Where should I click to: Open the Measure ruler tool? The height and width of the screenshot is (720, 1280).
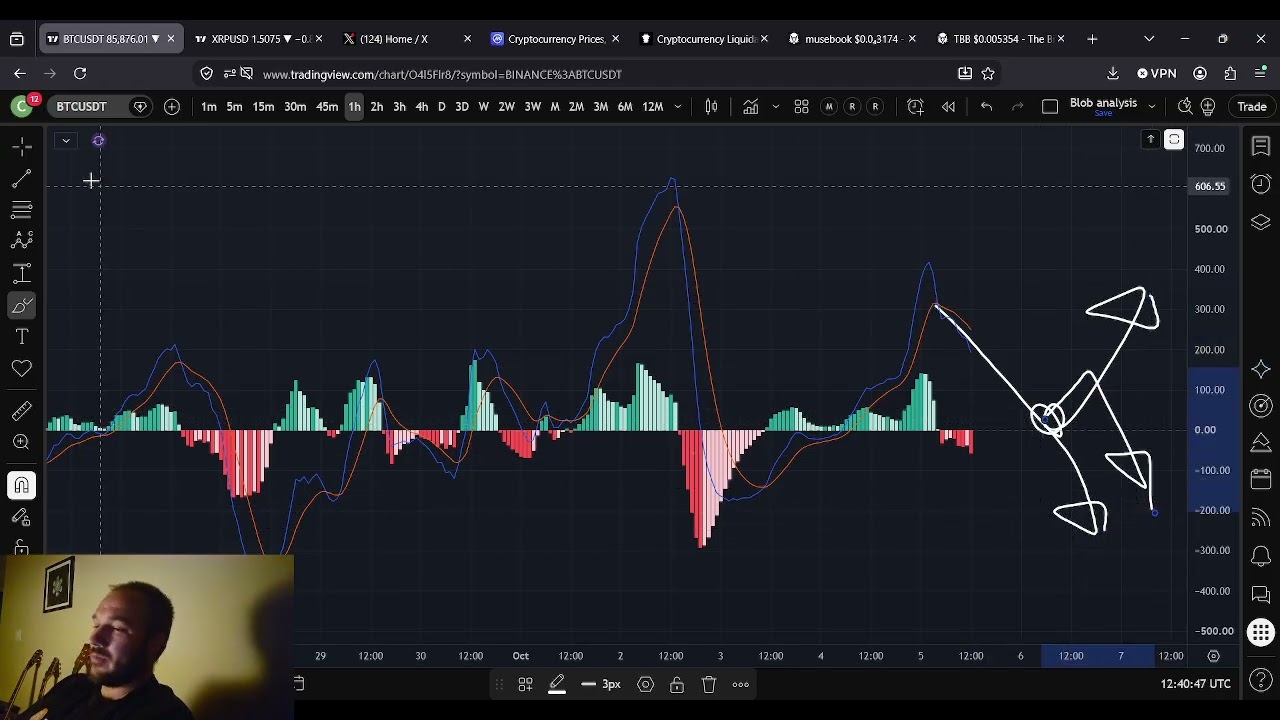[x=21, y=411]
